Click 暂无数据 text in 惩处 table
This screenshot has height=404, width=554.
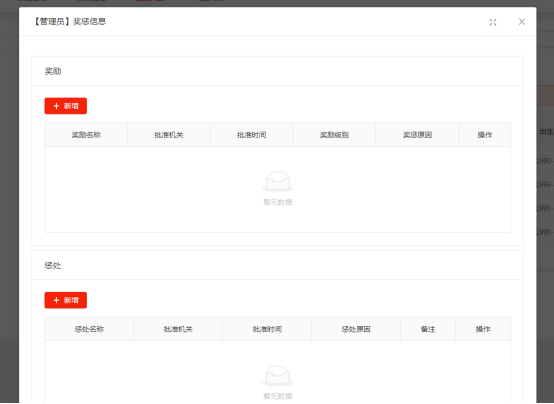278,396
